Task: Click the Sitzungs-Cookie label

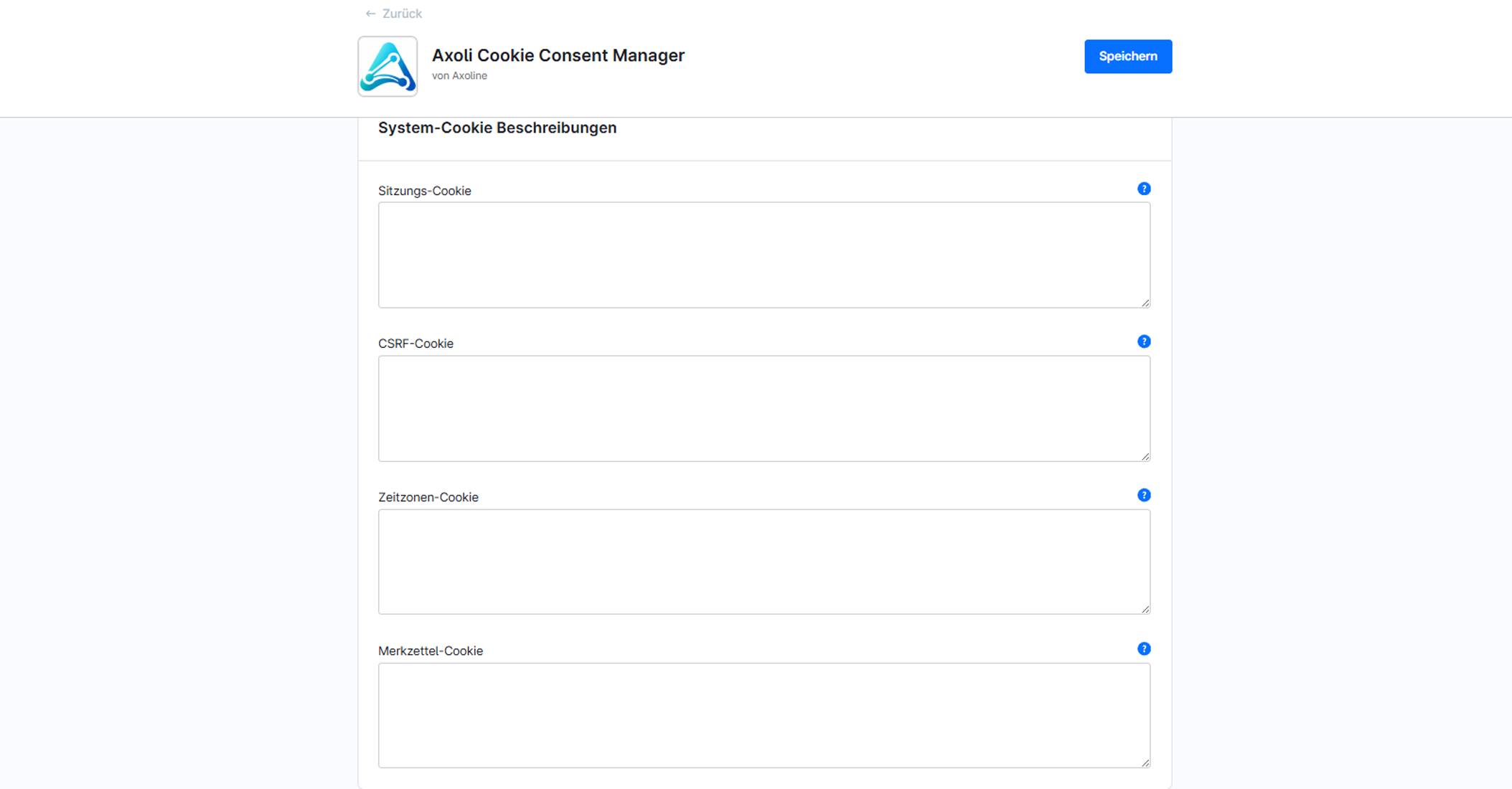Action: pyautogui.click(x=425, y=191)
